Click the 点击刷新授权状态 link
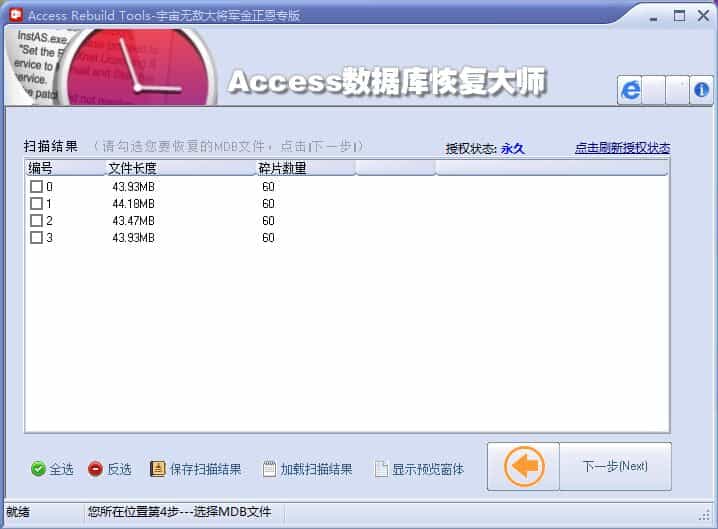The image size is (718, 529). (x=622, y=147)
